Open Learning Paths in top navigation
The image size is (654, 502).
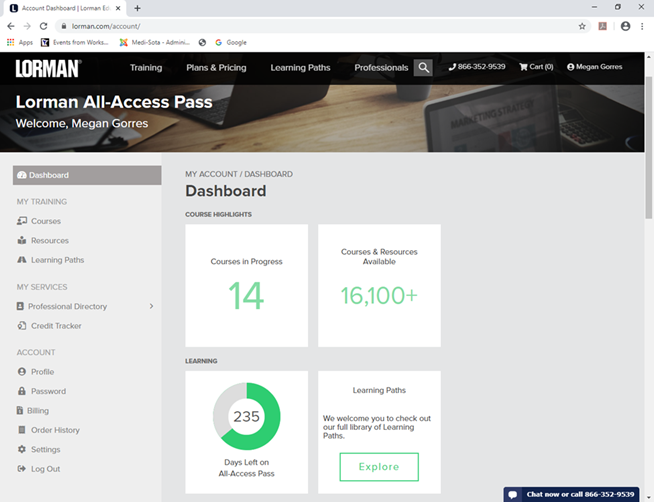click(300, 68)
